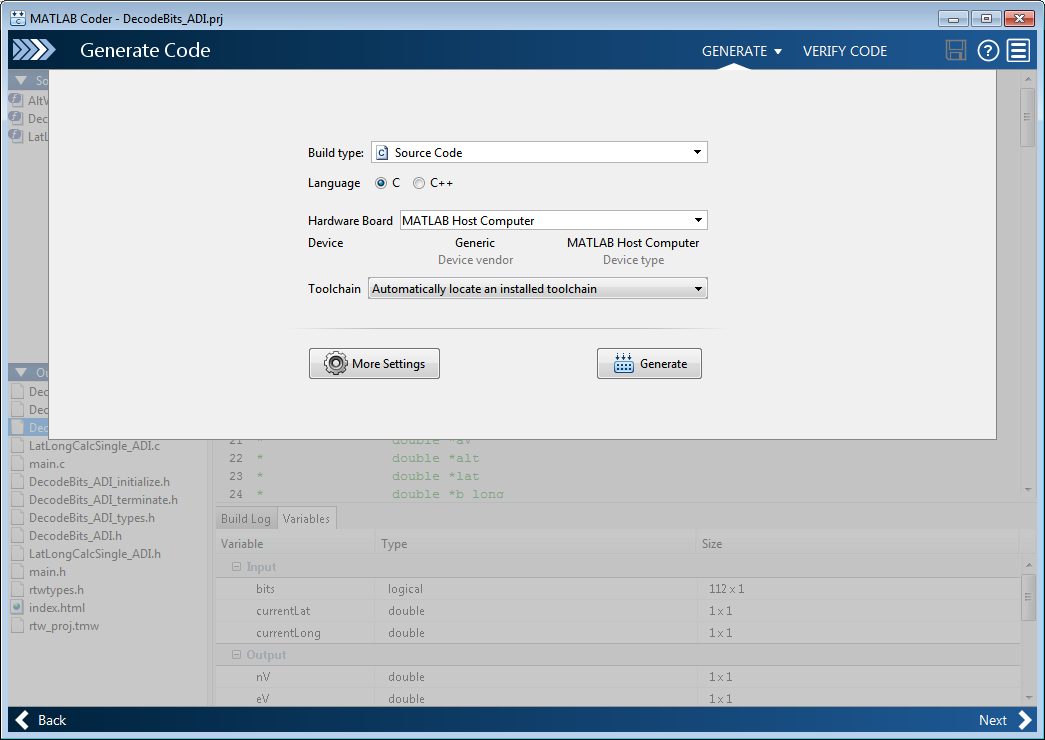
Task: Select the C language radio button
Action: [381, 183]
